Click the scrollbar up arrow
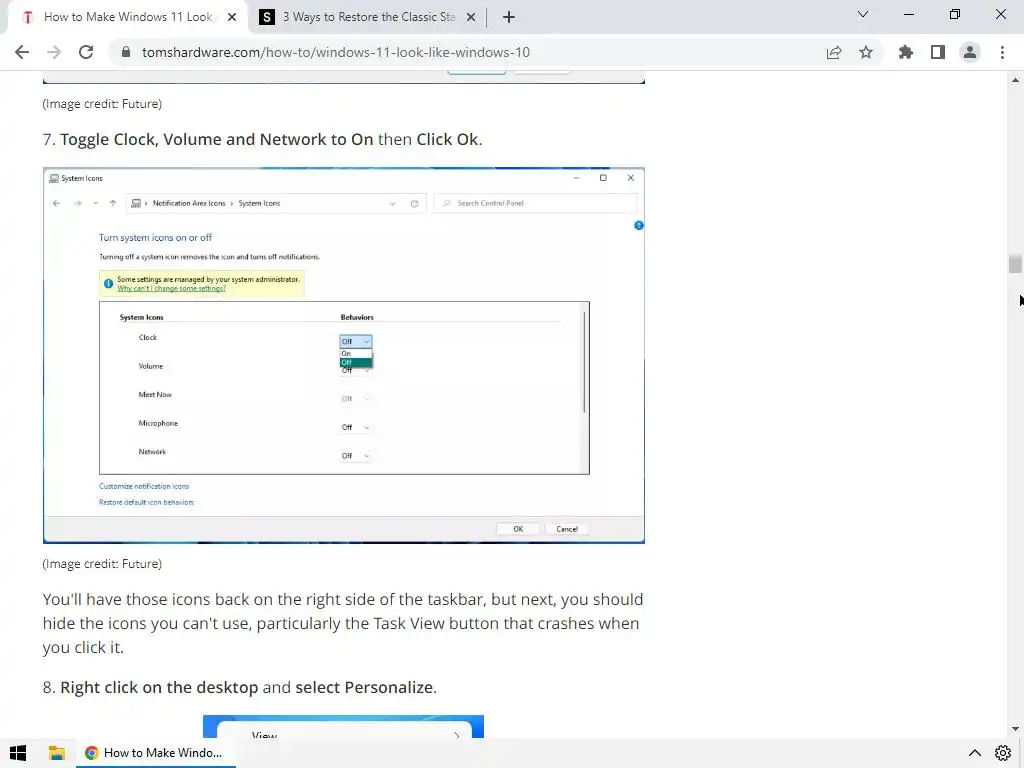The height and width of the screenshot is (768, 1024). (1015, 80)
